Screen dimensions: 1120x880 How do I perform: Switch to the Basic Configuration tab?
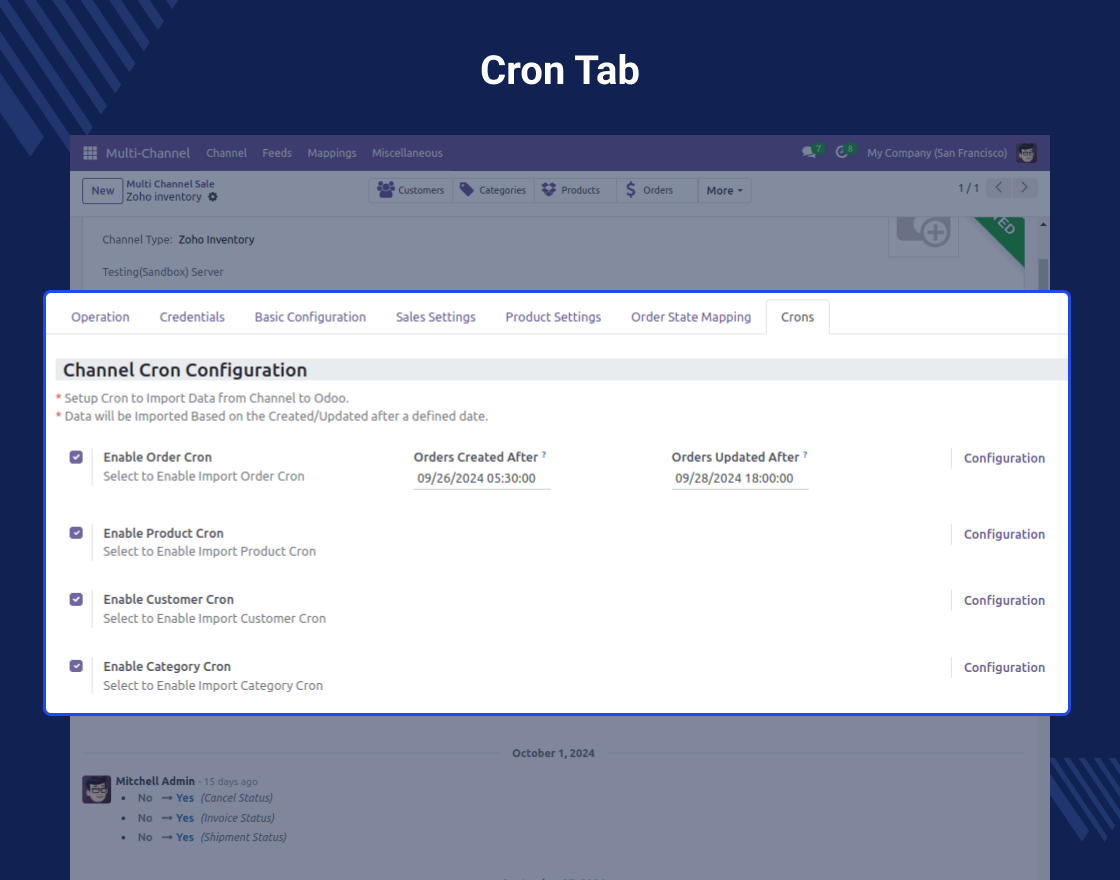310,317
